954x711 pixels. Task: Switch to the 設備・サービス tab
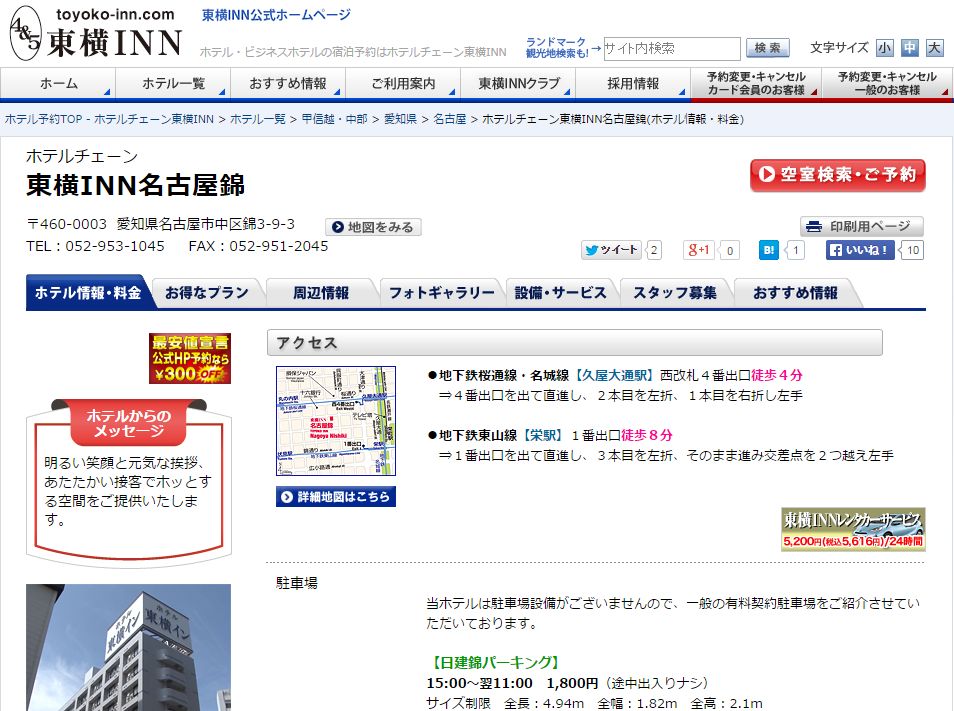(560, 293)
